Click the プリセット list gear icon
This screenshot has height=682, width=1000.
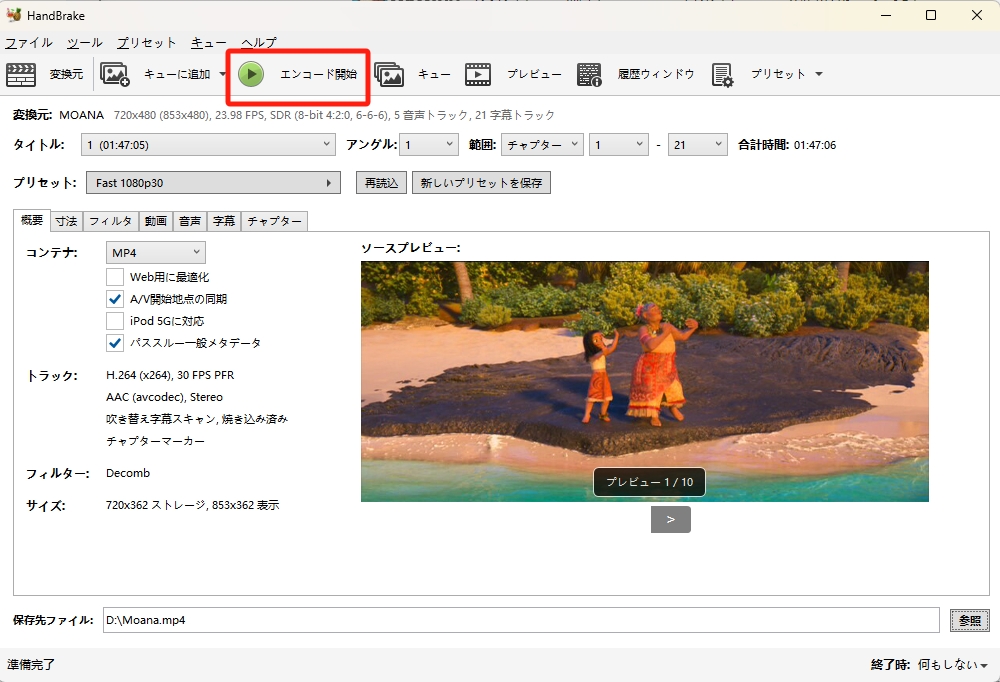tap(723, 75)
